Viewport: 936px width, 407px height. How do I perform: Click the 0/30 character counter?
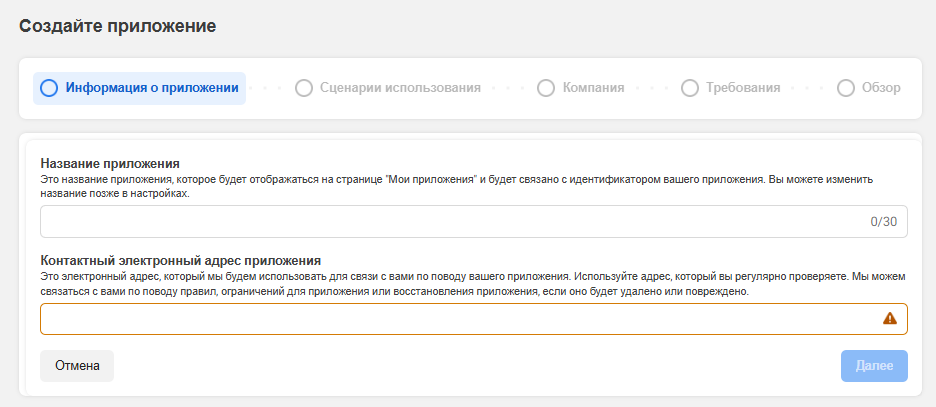(883, 222)
